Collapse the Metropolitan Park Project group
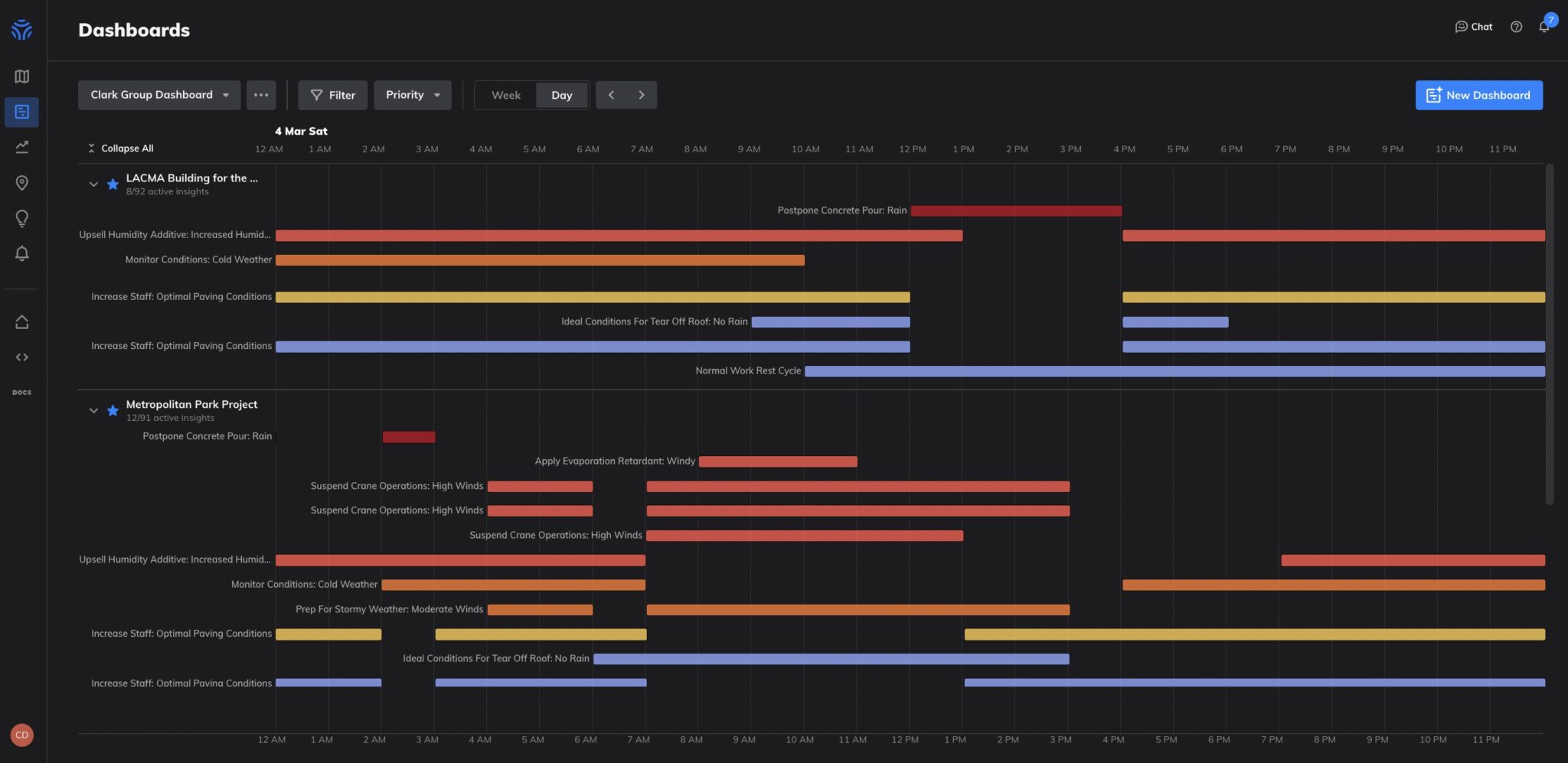The image size is (1568, 763). pos(93,411)
